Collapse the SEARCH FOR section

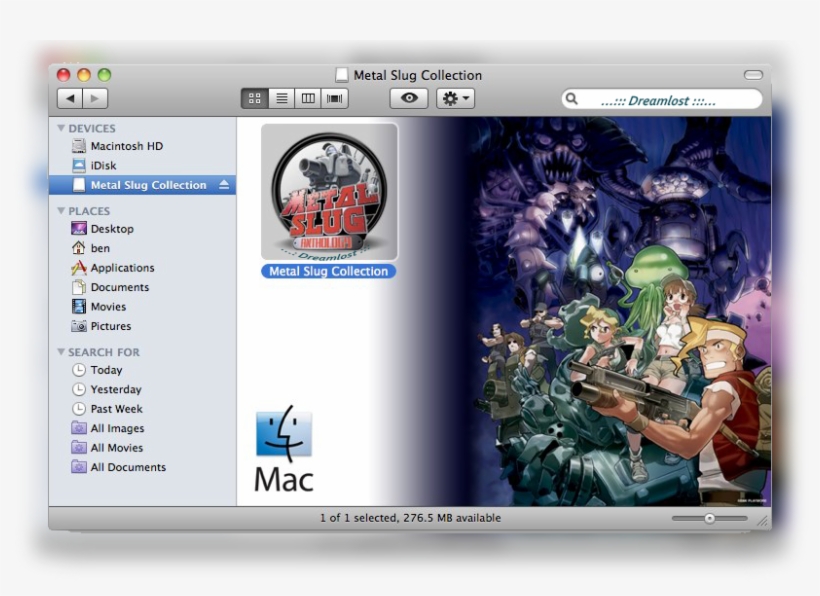(61, 352)
